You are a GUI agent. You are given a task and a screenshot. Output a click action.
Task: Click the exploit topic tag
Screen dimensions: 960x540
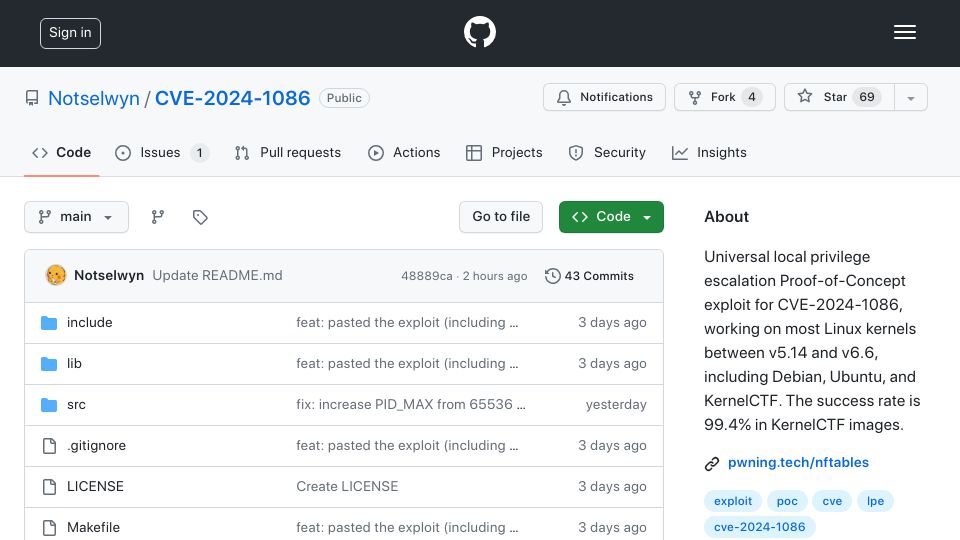733,501
